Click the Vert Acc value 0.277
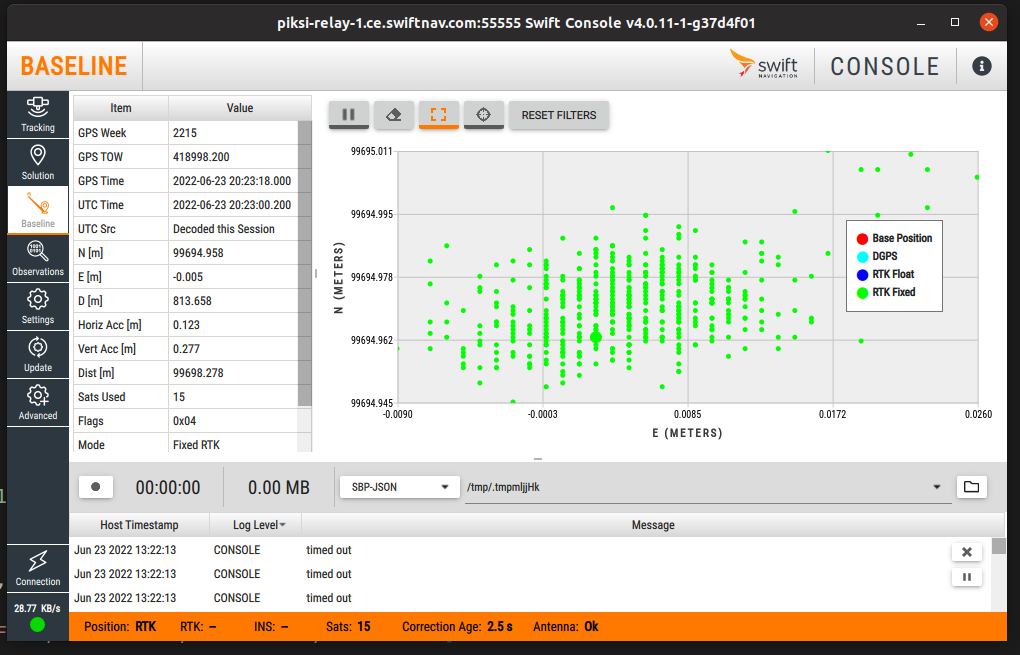The image size is (1020, 655). click(187, 349)
